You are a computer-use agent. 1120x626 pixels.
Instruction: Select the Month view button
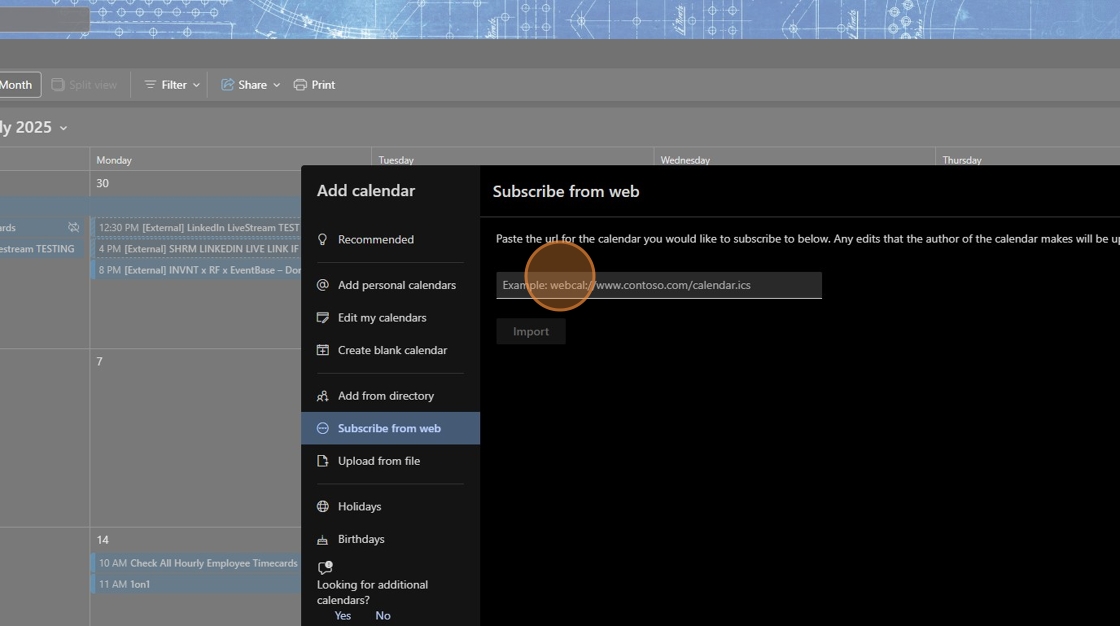pos(17,85)
